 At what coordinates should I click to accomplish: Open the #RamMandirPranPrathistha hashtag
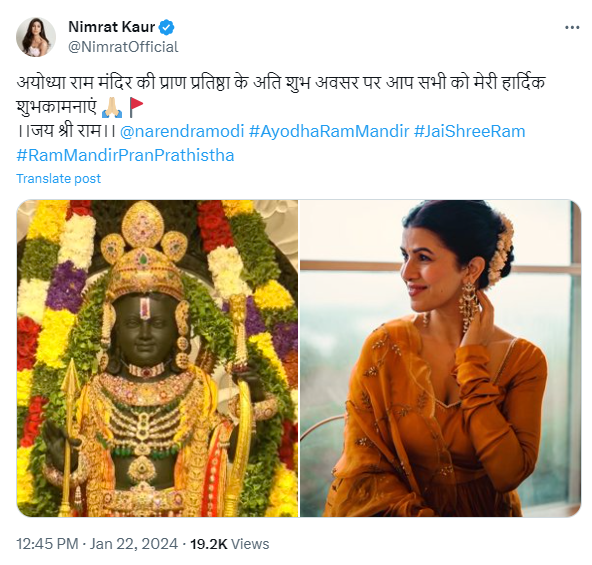click(125, 155)
